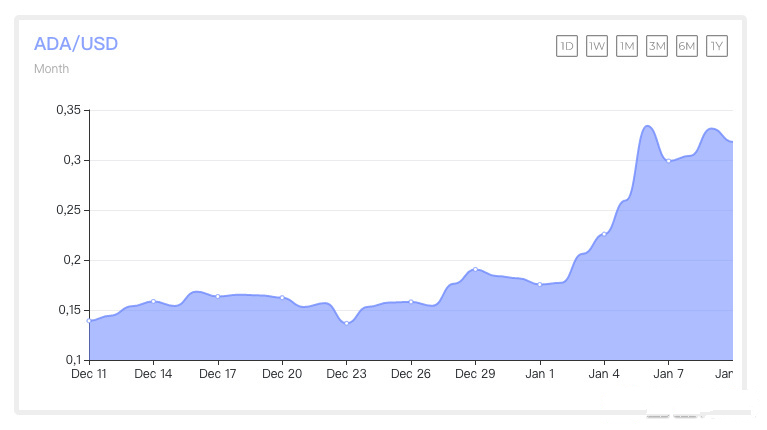Click the Month subtitle label
Image resolution: width=767 pixels, height=430 pixels.
pos(51,68)
